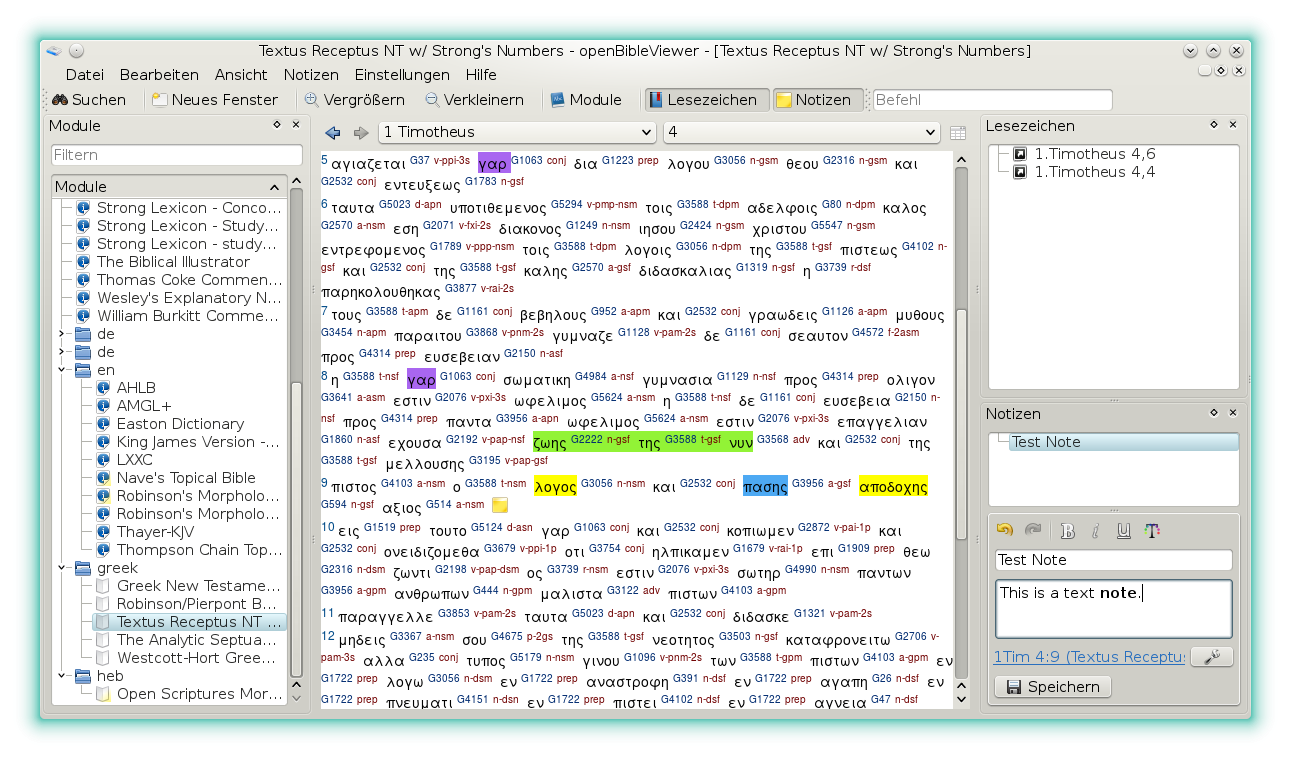
Task: Toggle underline formatting in note editor
Action: pos(1124,531)
